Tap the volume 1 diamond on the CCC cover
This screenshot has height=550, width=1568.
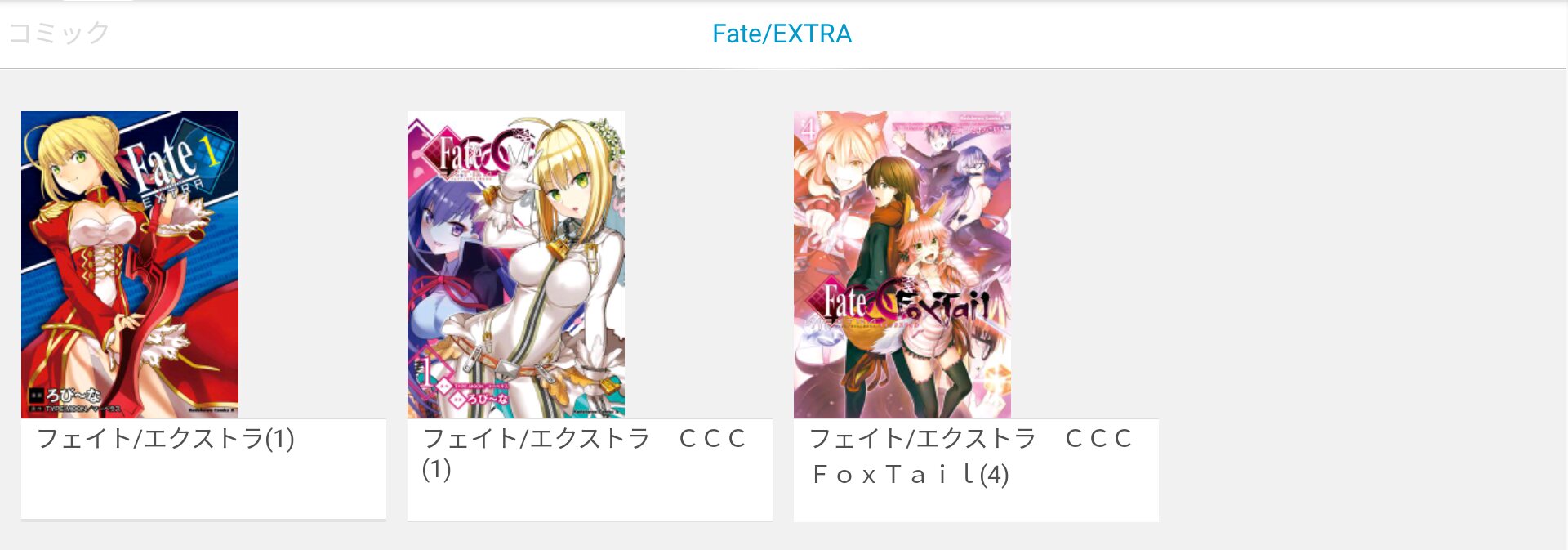(425, 373)
